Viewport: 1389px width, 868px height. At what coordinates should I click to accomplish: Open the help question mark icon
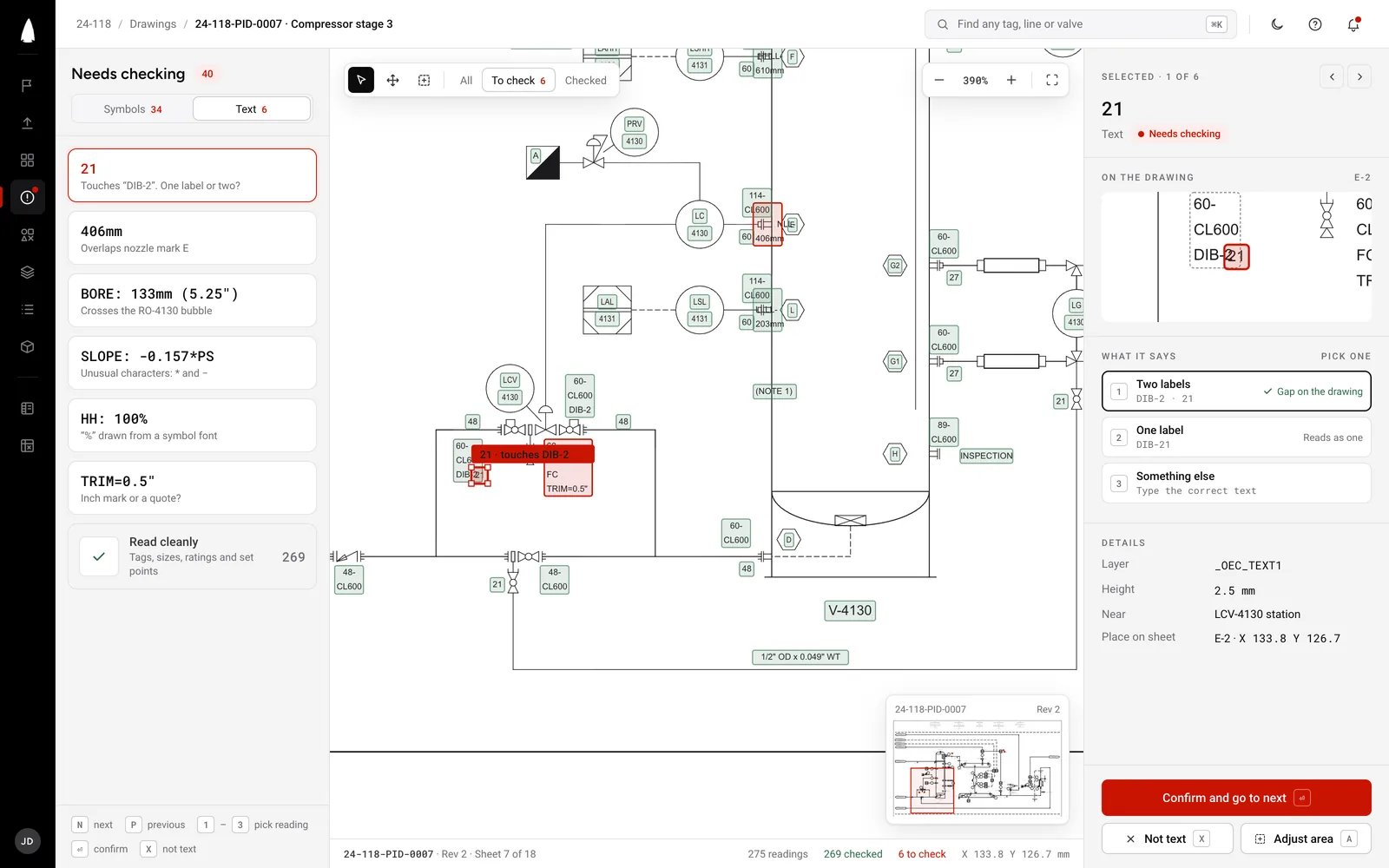[1315, 24]
